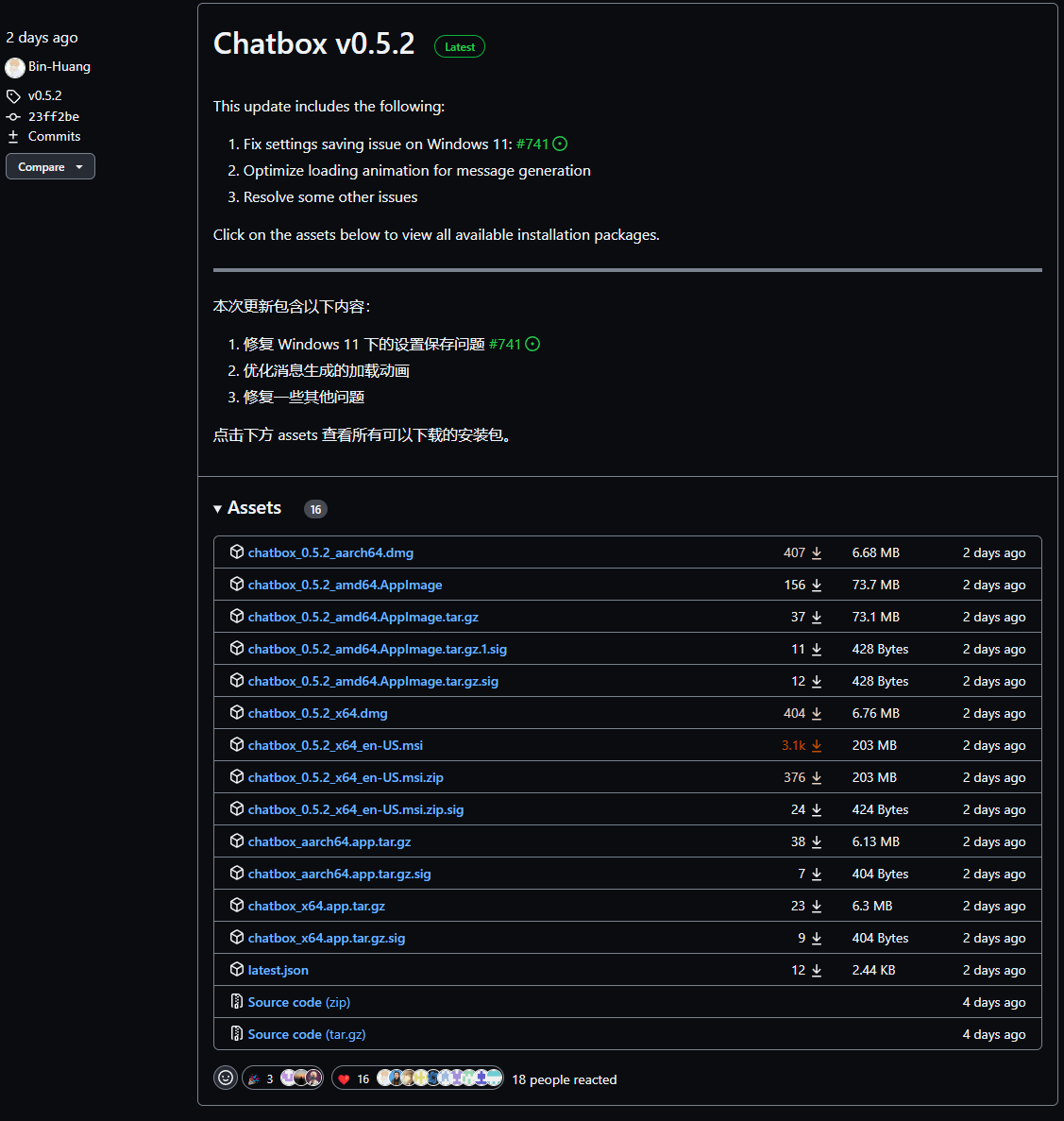Click the package icon beside chatbox_0.5.2_aarch64.dmg
The image size is (1064, 1121).
point(236,552)
